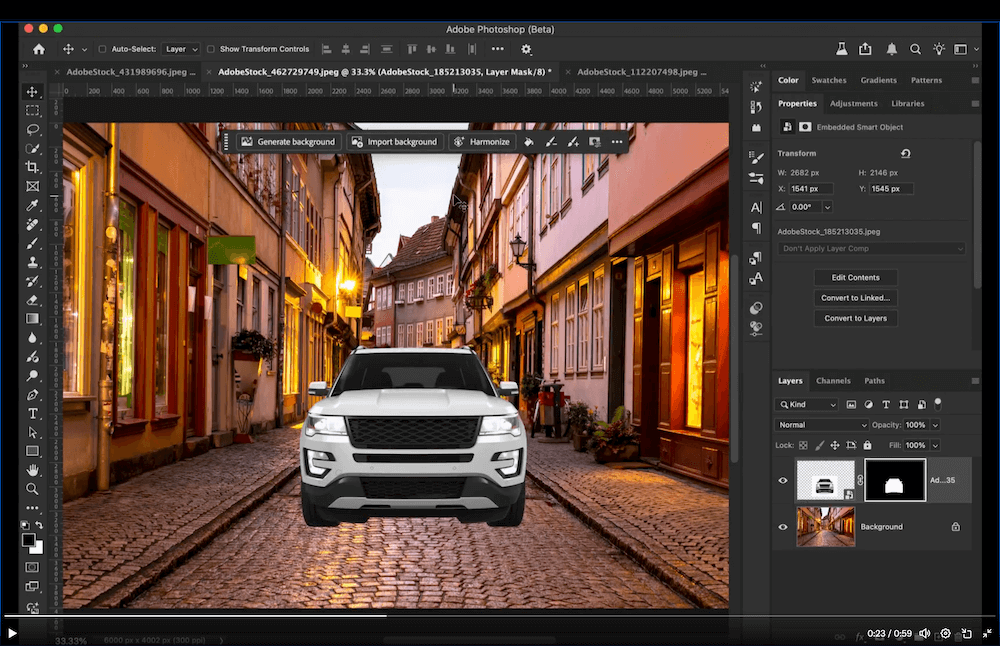Select the Move tool
The height and width of the screenshot is (646, 1000).
tap(32, 91)
